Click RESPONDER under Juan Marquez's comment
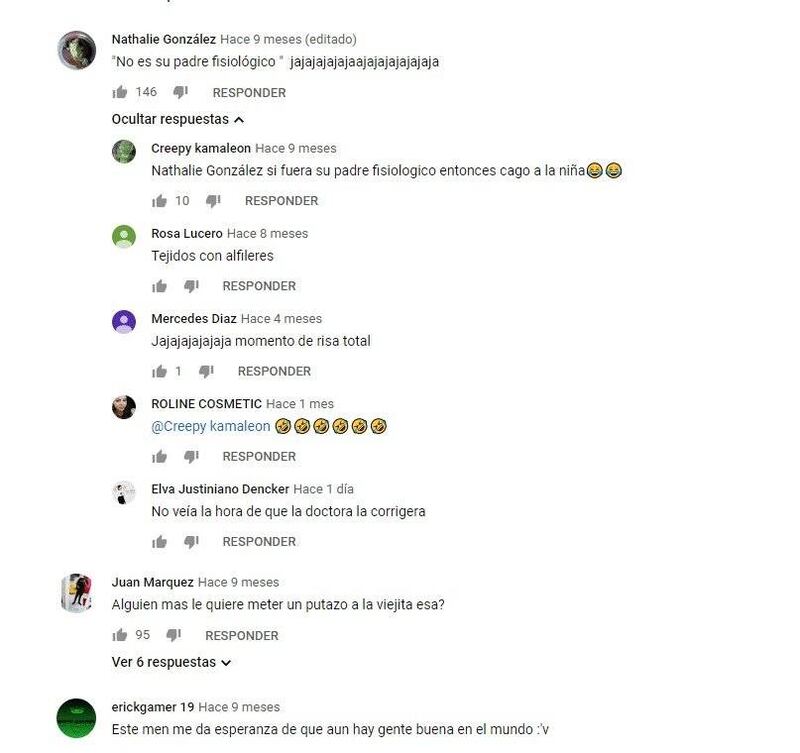 (x=242, y=636)
